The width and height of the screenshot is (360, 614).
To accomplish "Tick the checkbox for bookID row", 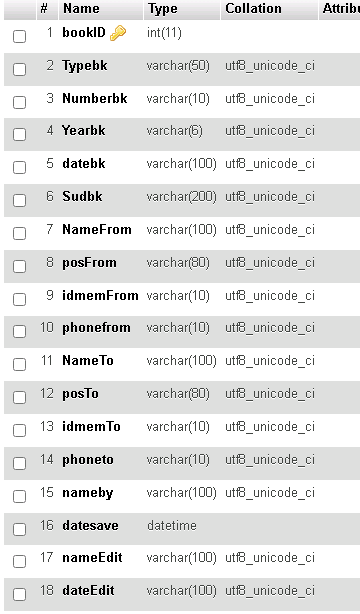I will [20, 36].
